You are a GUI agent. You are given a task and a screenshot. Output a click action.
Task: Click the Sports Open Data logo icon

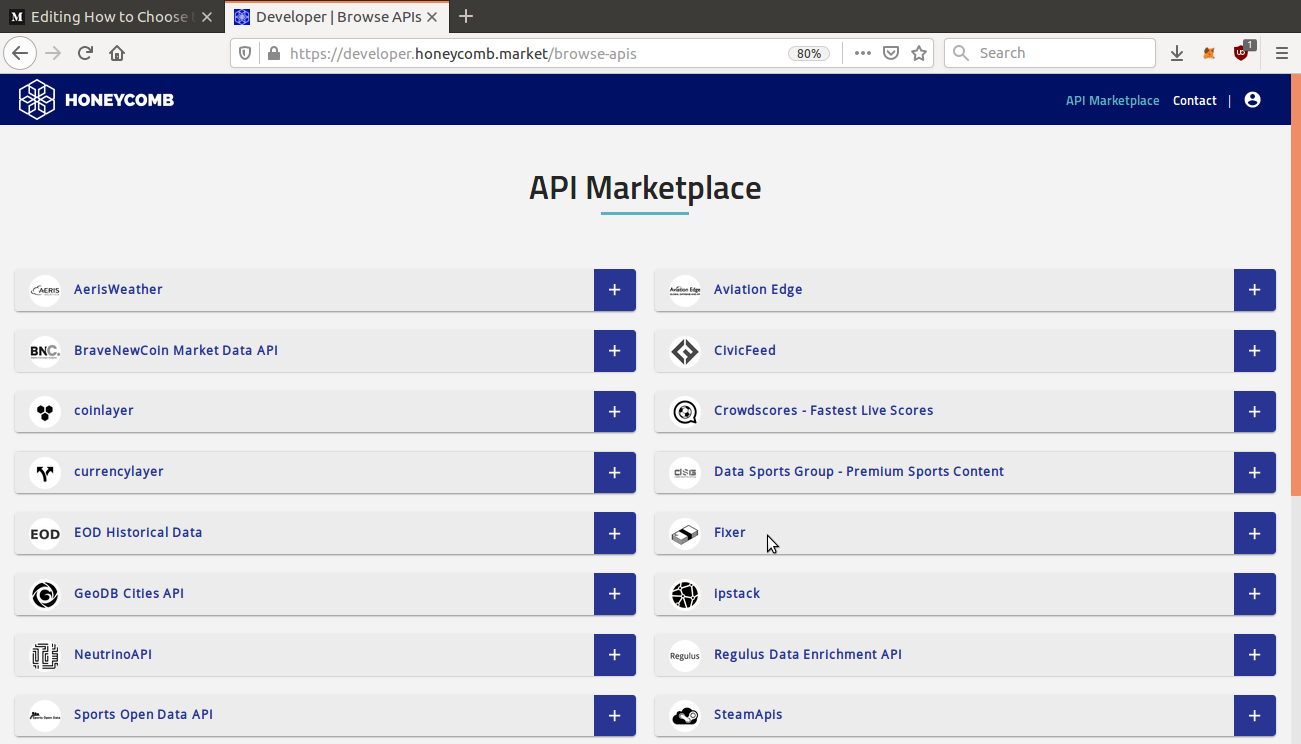(x=45, y=716)
